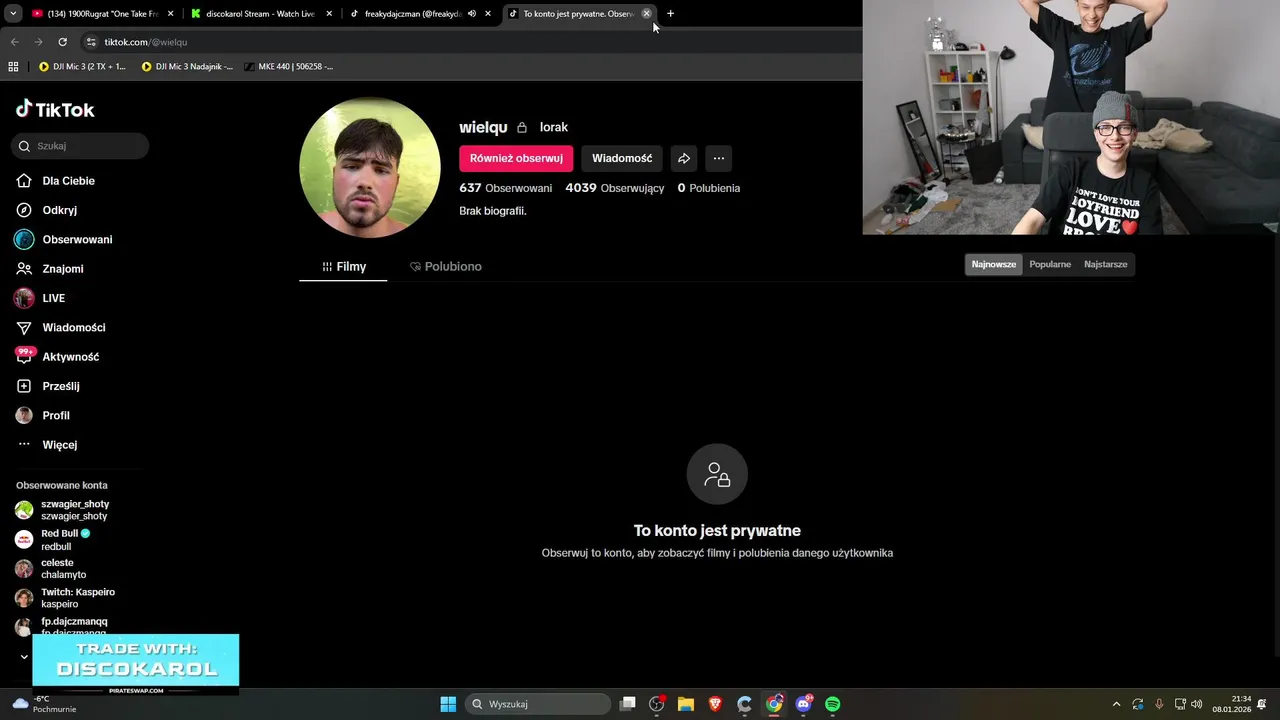Open the notifications bell in system tray
Image resolution: width=1280 pixels, height=720 pixels.
pos(1262,704)
